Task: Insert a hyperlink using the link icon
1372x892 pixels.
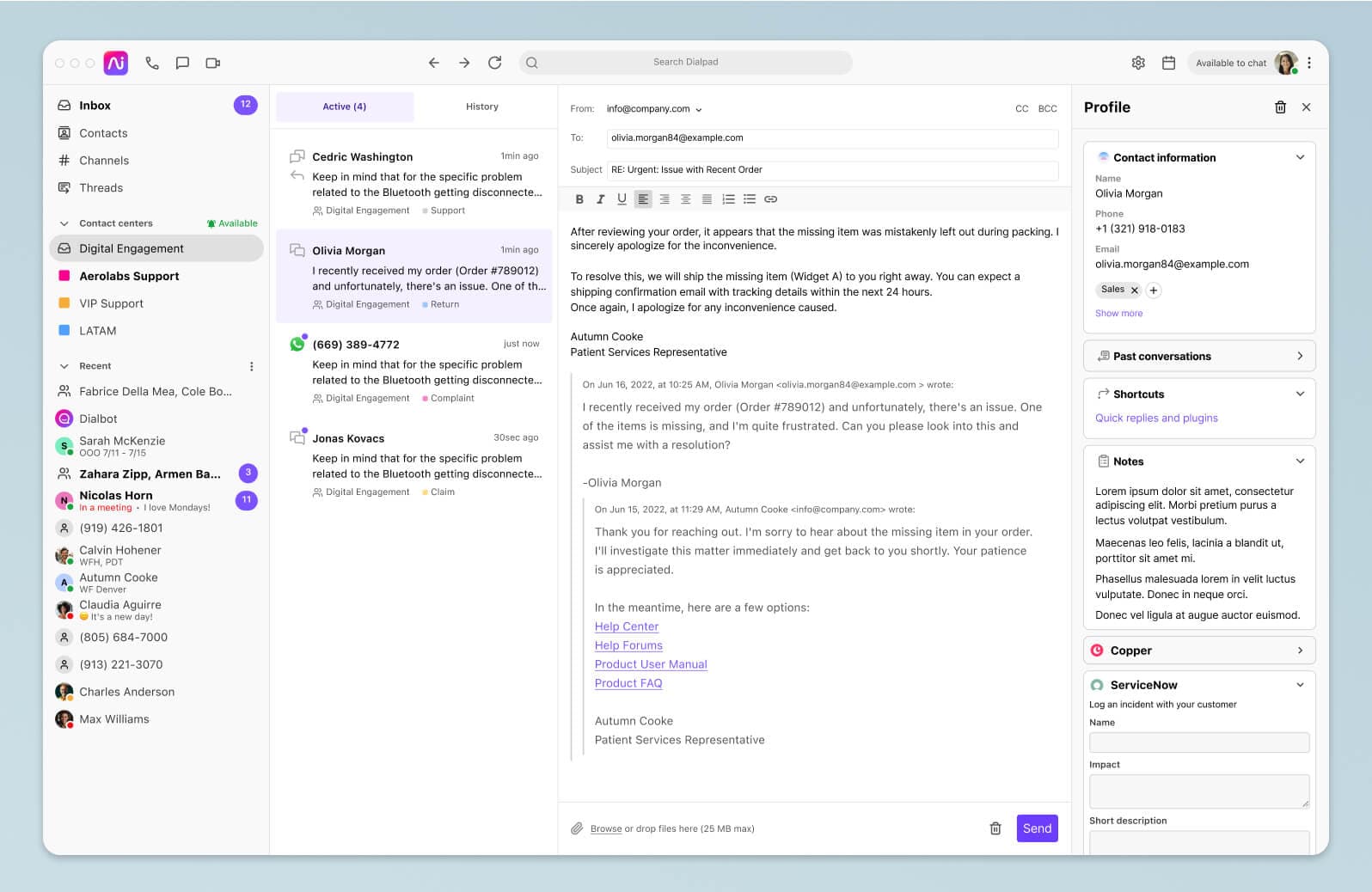Action: tap(770, 199)
